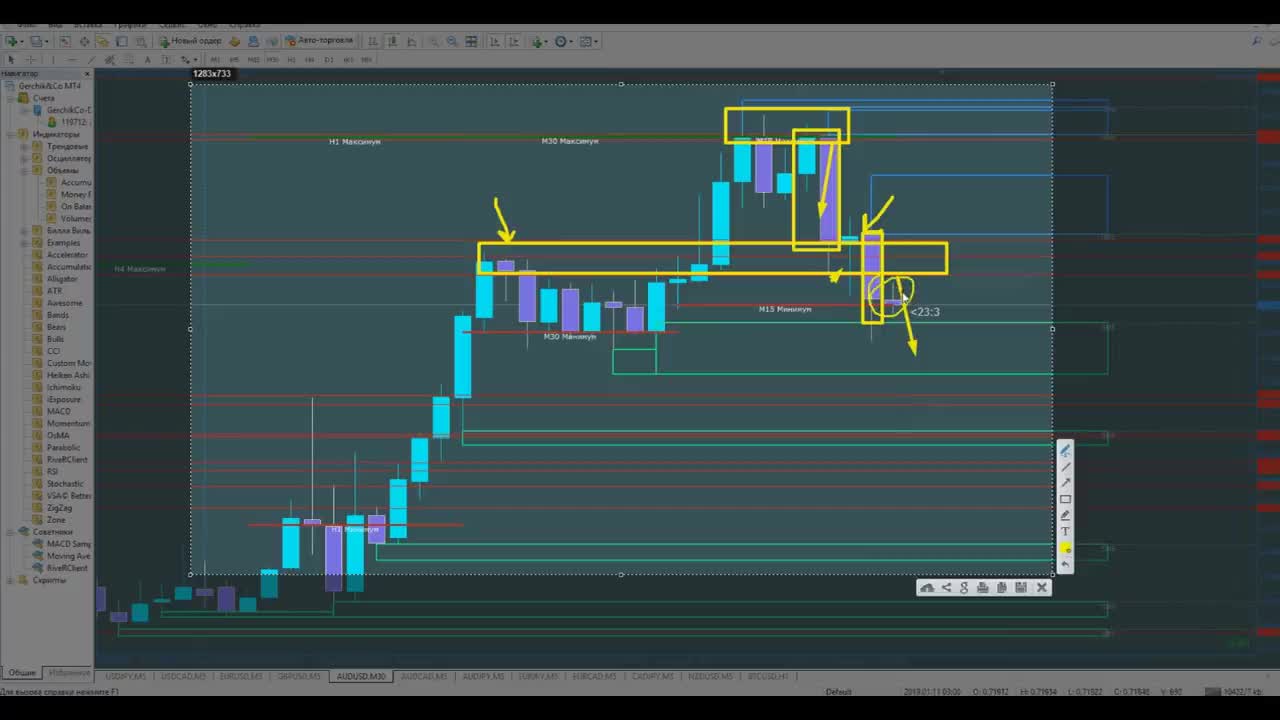Select the Parabolic indicator
The width and height of the screenshot is (1280, 720).
point(63,448)
